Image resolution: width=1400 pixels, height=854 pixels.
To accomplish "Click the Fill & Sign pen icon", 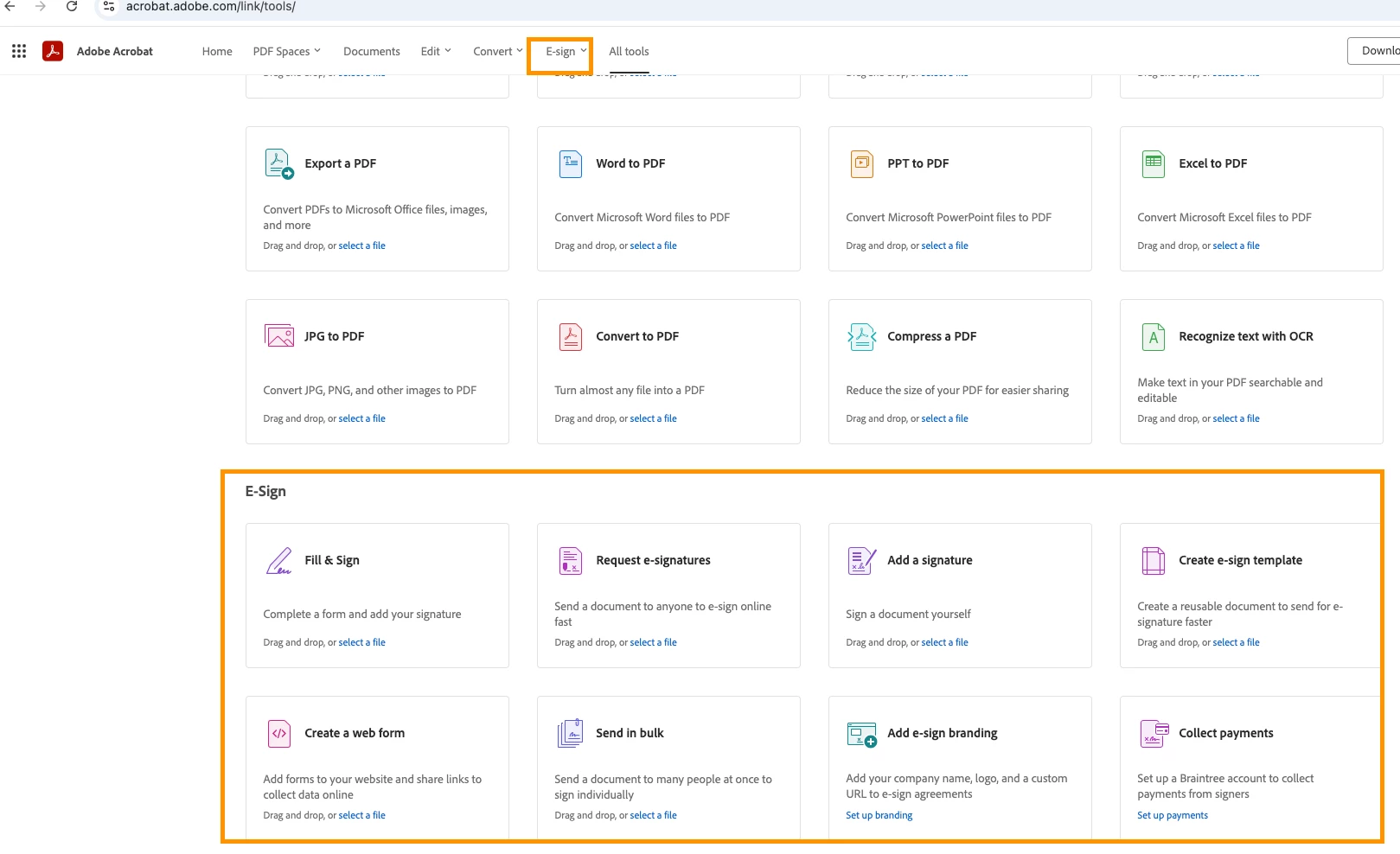I will (x=279, y=560).
